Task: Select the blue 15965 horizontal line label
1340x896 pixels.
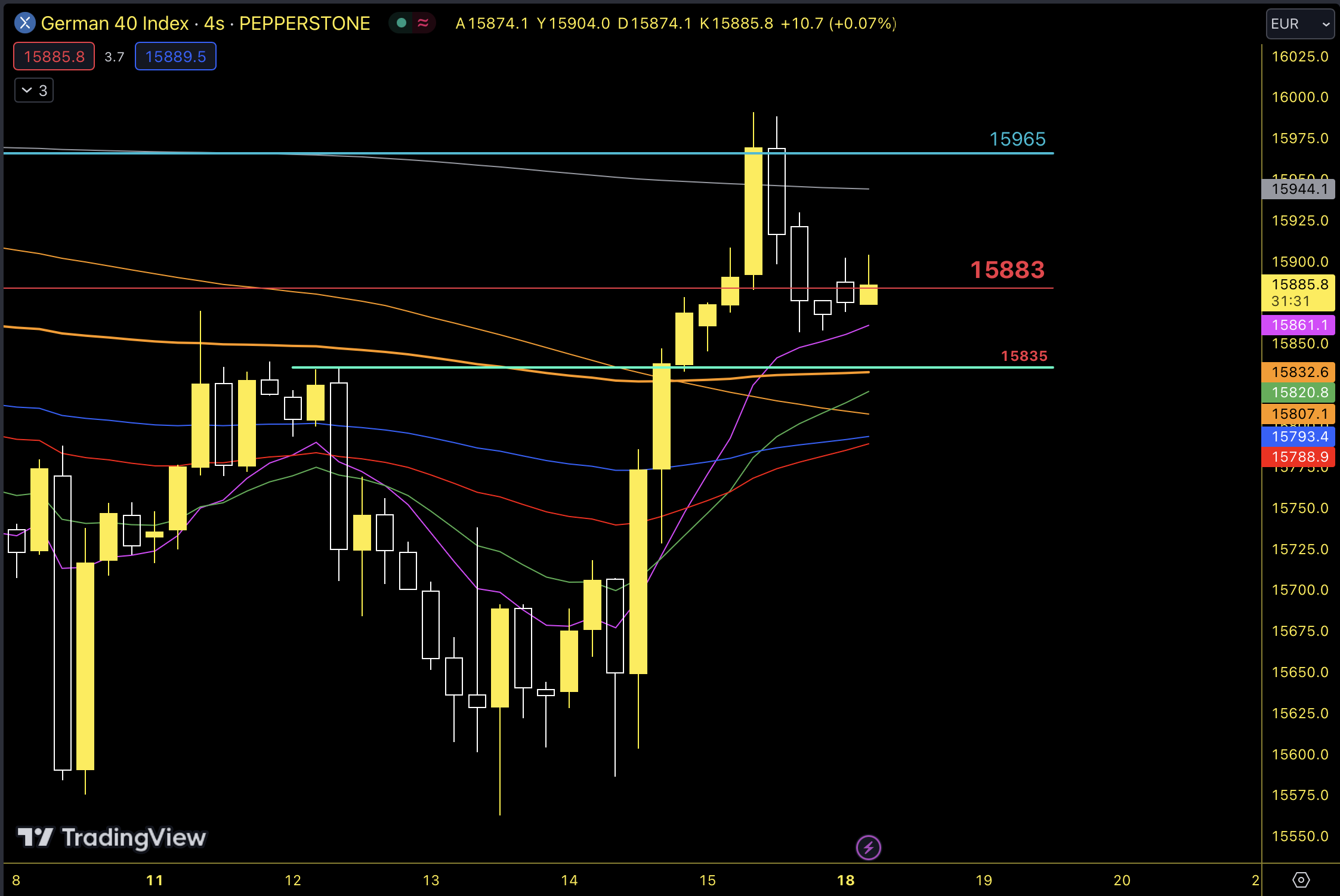Action: click(1017, 139)
